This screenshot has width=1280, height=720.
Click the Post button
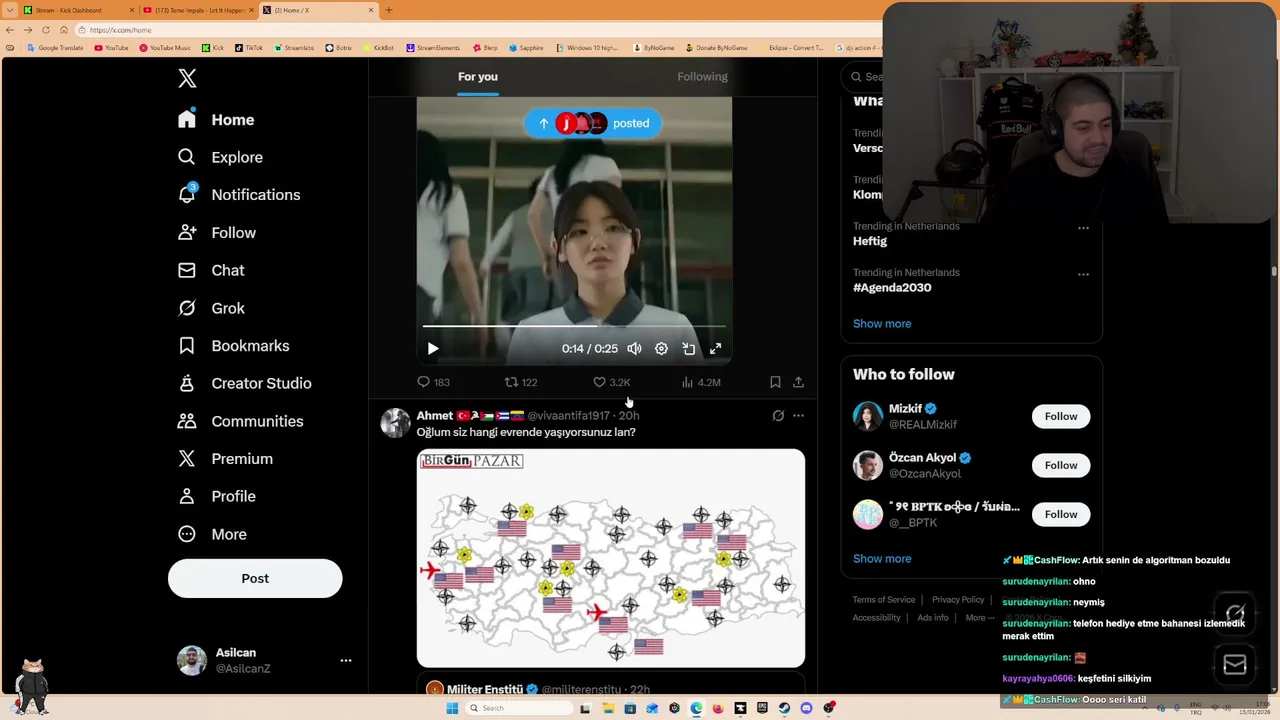[255, 578]
